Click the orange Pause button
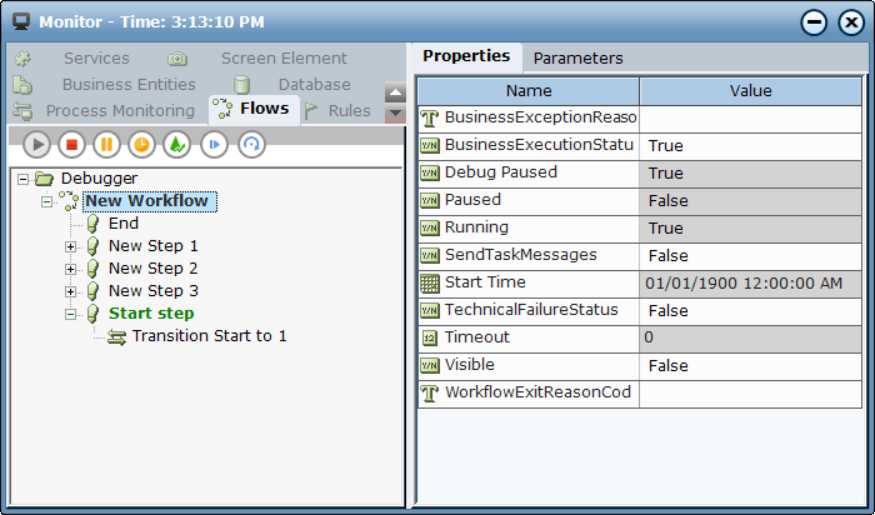Viewport: 875px width, 515px height. [x=107, y=145]
